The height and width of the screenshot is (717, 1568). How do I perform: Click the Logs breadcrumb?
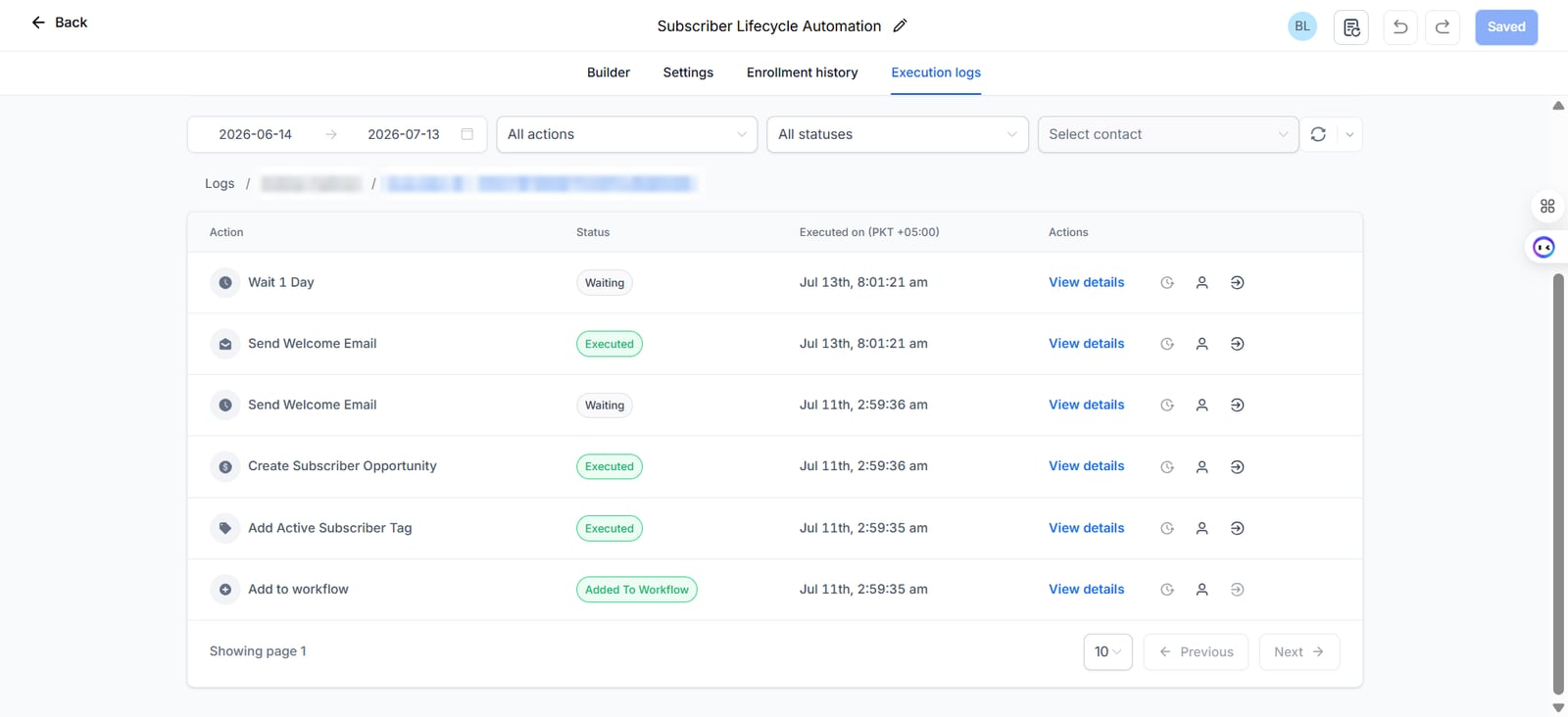click(x=220, y=184)
